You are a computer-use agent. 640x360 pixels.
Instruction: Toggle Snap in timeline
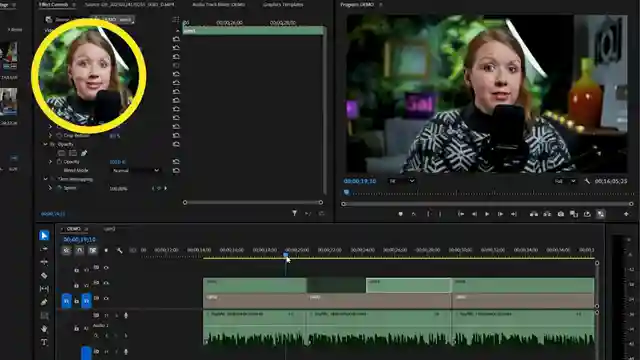[x=80, y=250]
